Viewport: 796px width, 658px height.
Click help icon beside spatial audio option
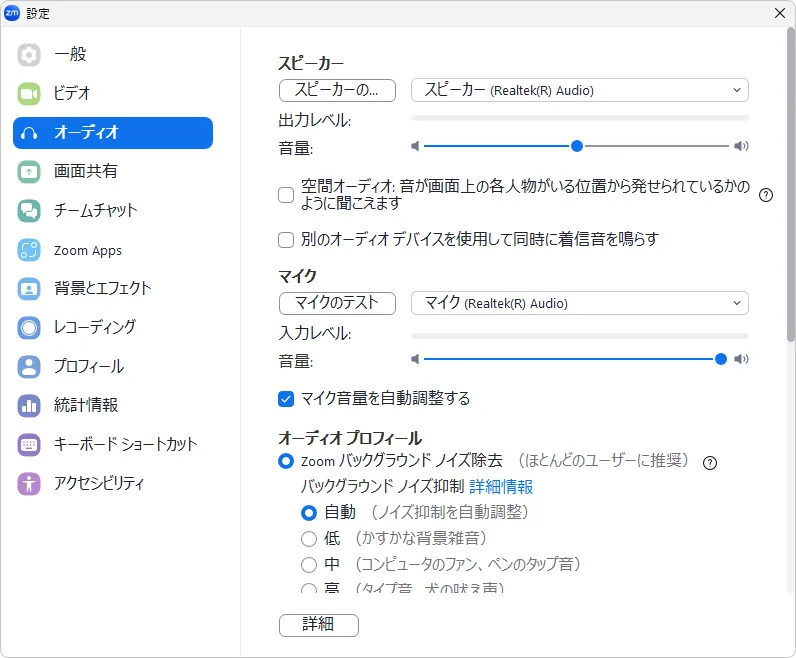(x=766, y=195)
